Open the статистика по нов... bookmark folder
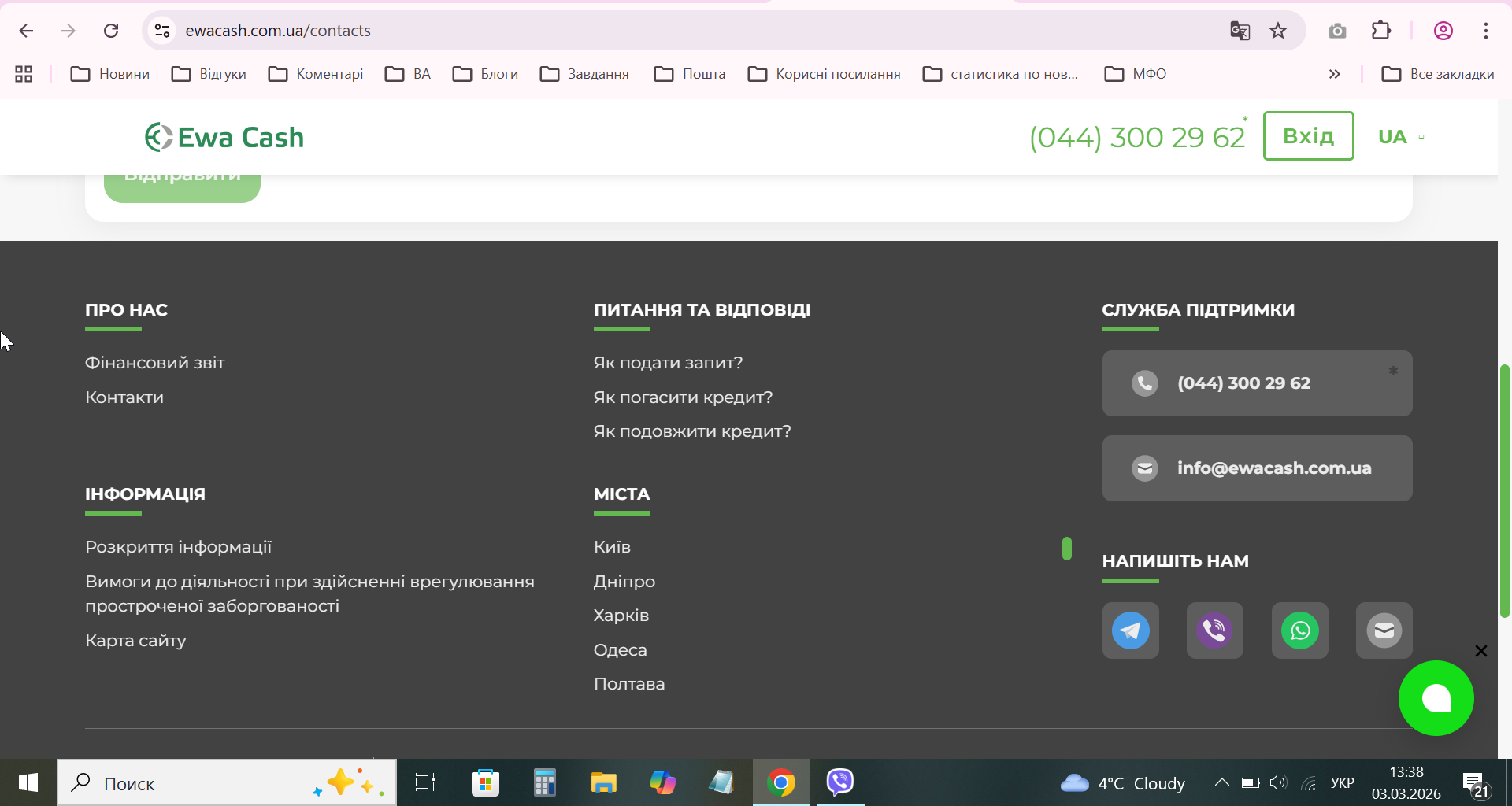 (1000, 74)
